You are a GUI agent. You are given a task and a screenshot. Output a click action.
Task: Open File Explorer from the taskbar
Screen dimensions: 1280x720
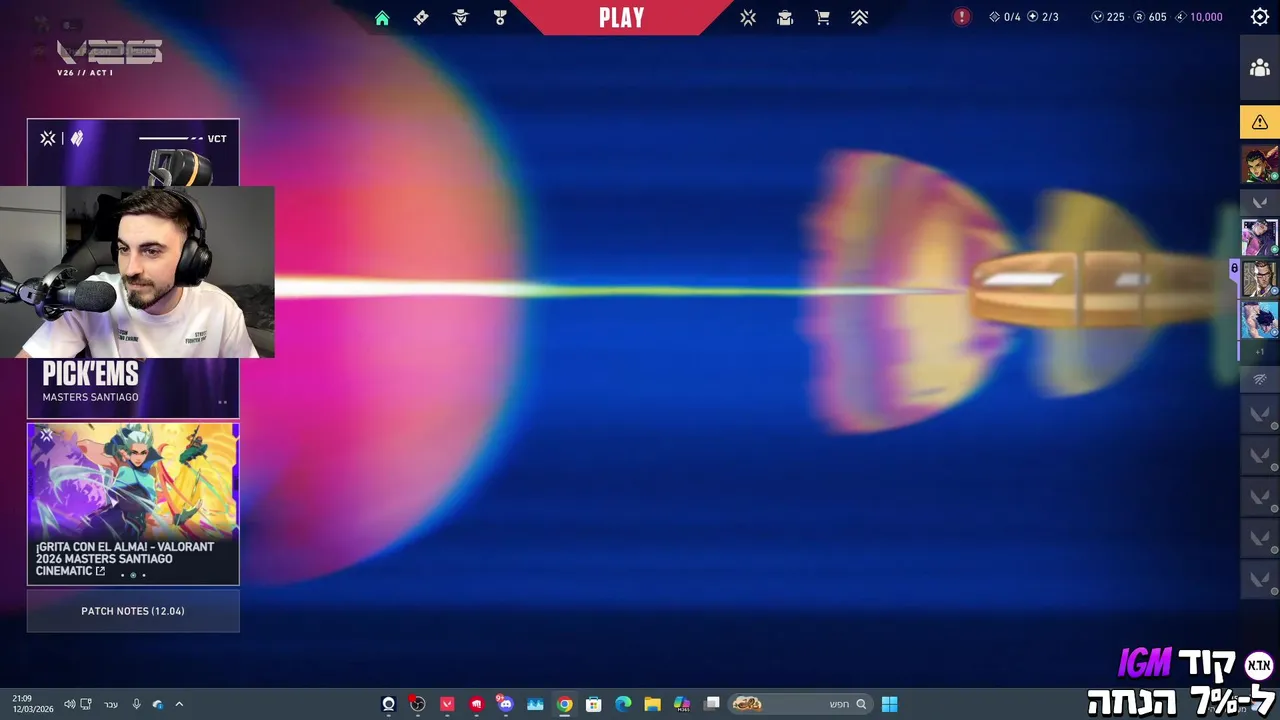point(653,704)
